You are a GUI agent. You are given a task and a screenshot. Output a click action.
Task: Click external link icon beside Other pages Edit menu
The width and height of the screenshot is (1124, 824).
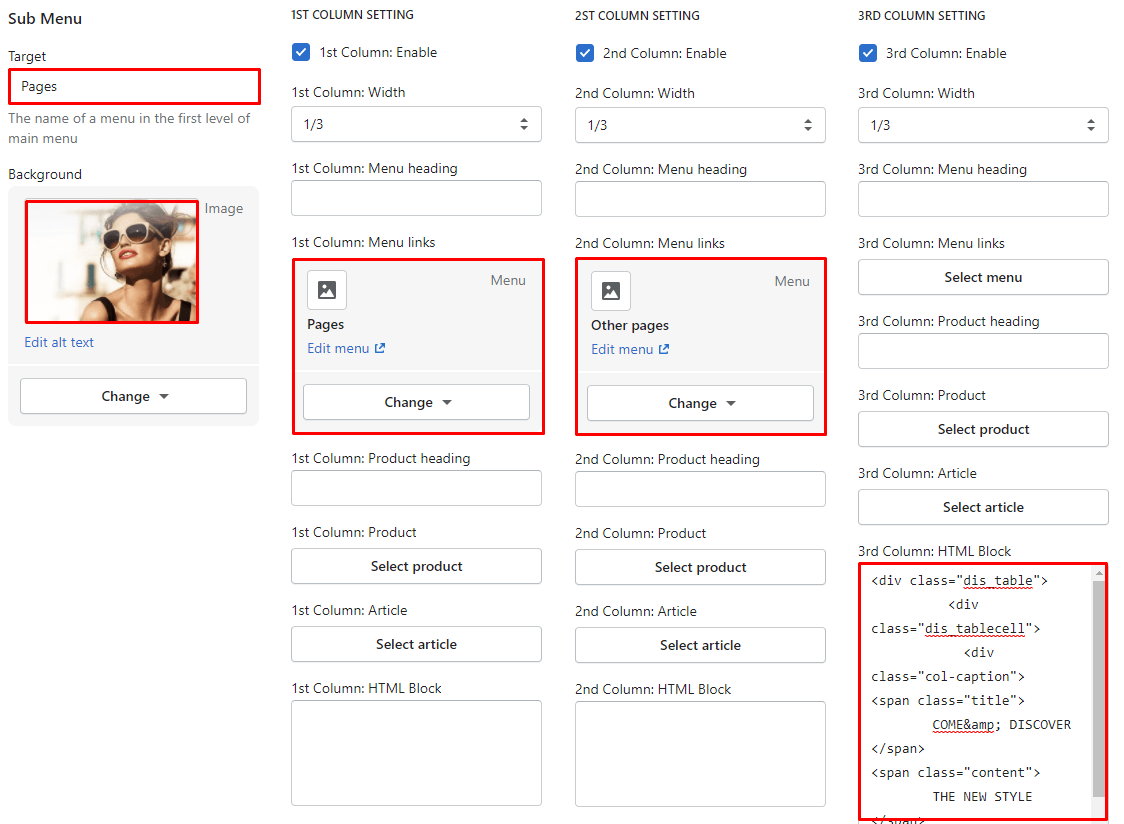click(664, 349)
